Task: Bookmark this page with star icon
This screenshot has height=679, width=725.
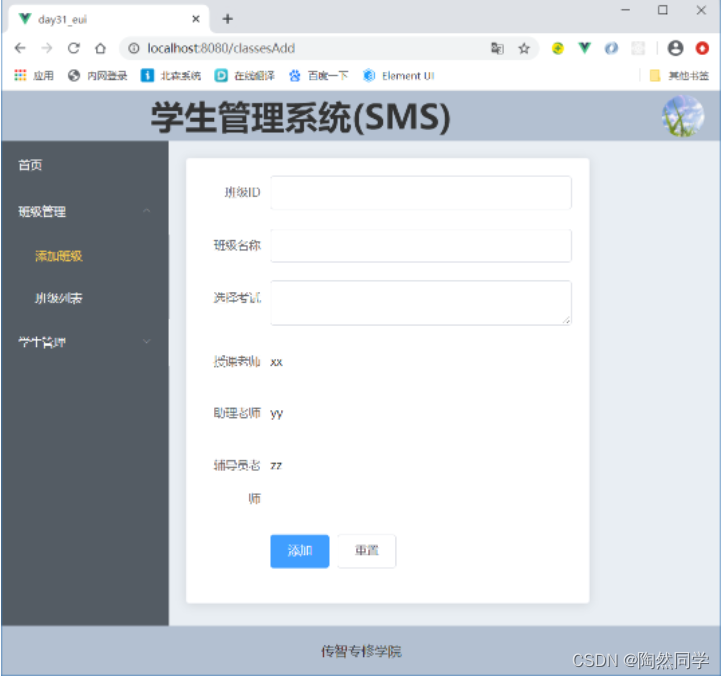Action: pyautogui.click(x=525, y=48)
